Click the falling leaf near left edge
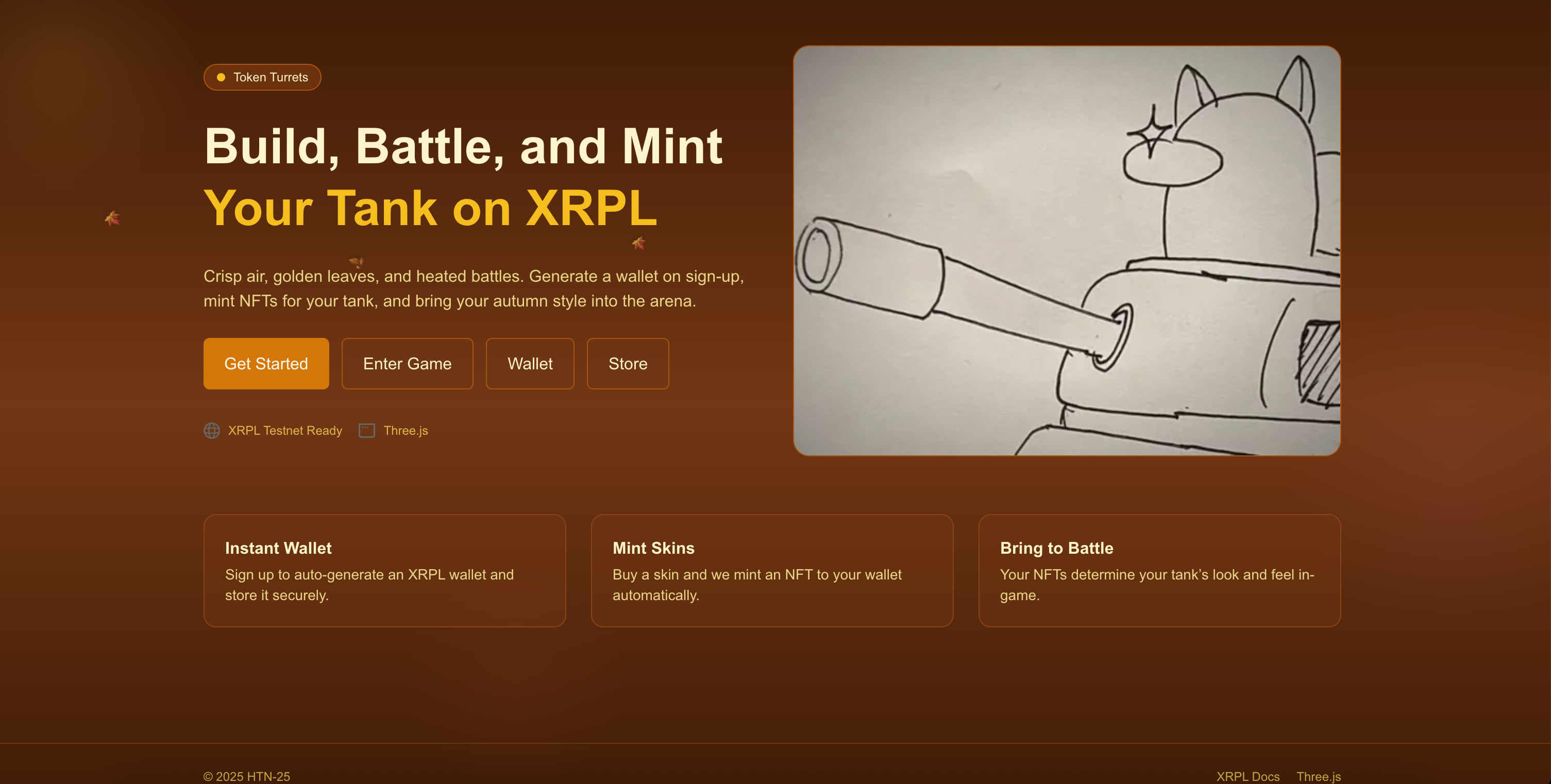 112,218
